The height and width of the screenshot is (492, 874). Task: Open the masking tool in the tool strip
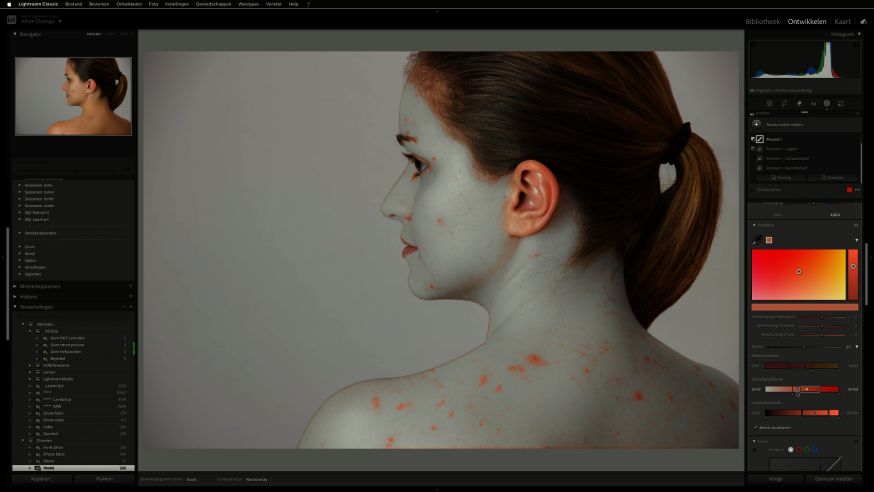[827, 103]
